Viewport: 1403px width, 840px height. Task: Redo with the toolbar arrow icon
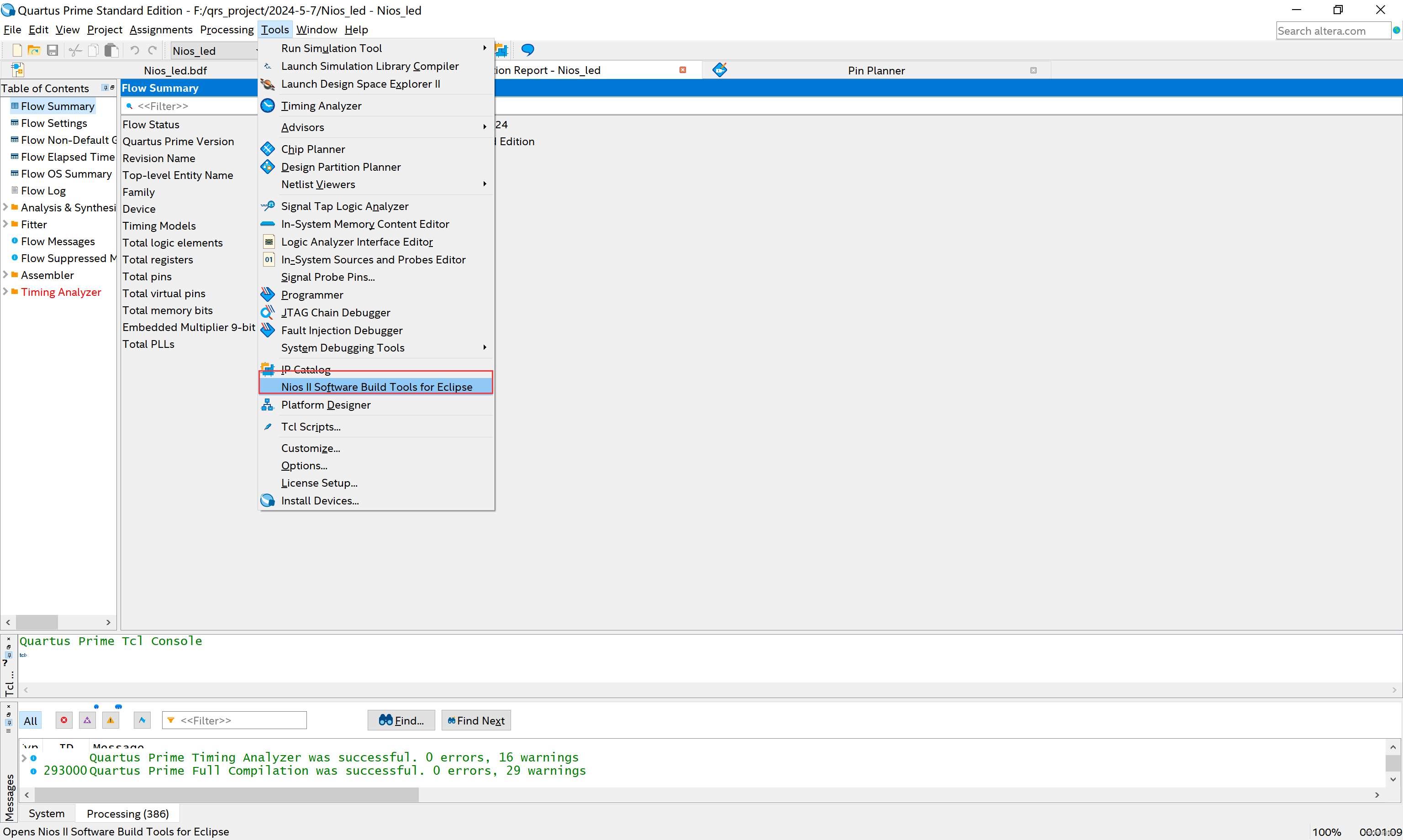(x=152, y=50)
